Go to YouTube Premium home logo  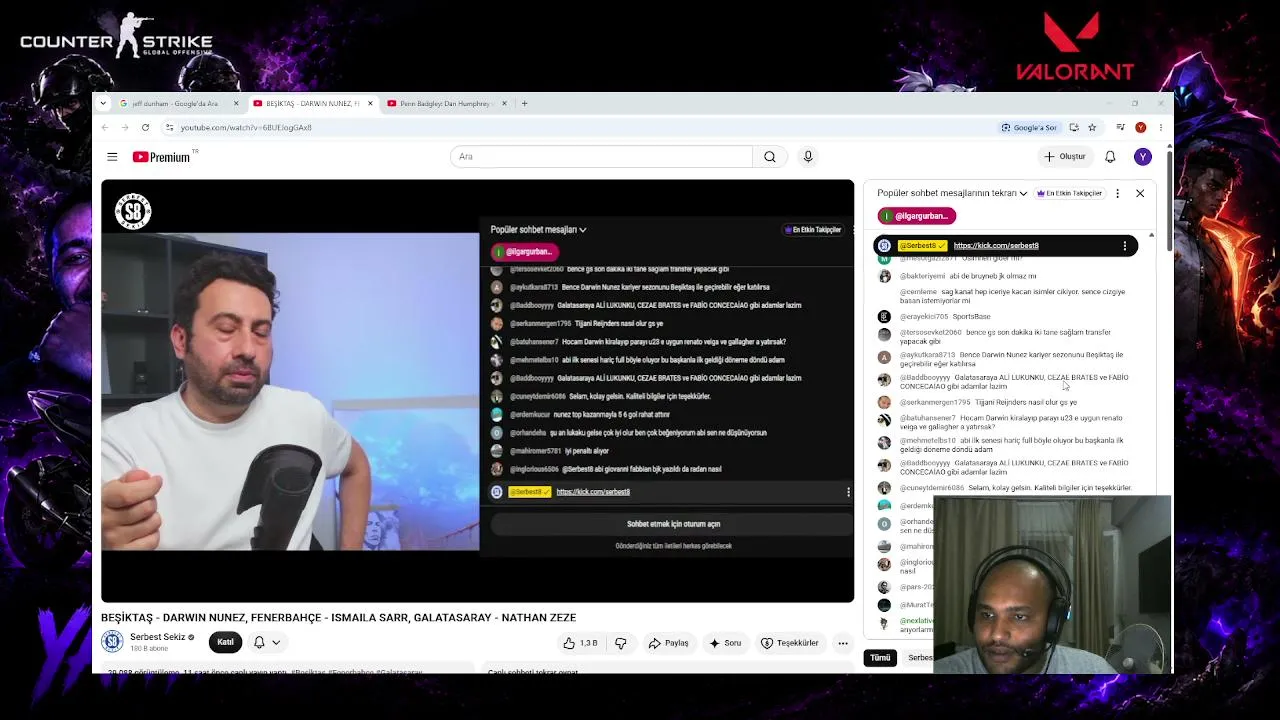point(162,157)
